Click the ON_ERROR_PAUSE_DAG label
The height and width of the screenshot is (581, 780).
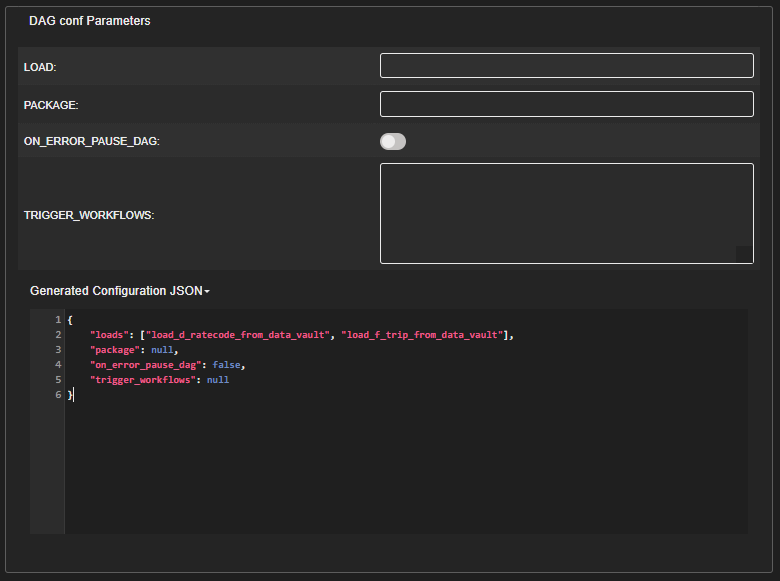click(x=91, y=142)
